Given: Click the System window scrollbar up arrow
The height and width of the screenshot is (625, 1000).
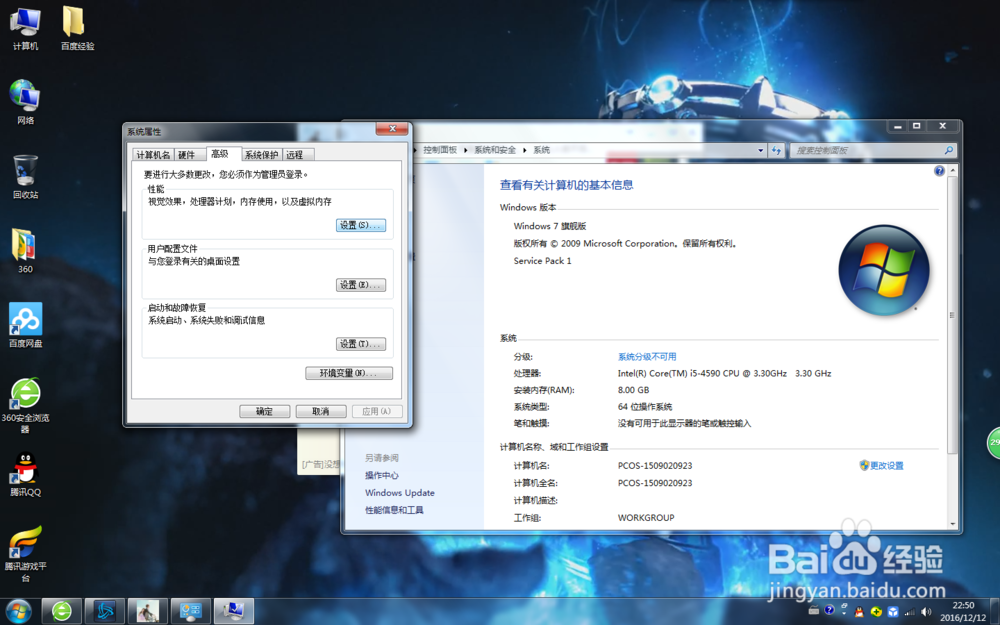Looking at the screenshot, I should [x=952, y=171].
